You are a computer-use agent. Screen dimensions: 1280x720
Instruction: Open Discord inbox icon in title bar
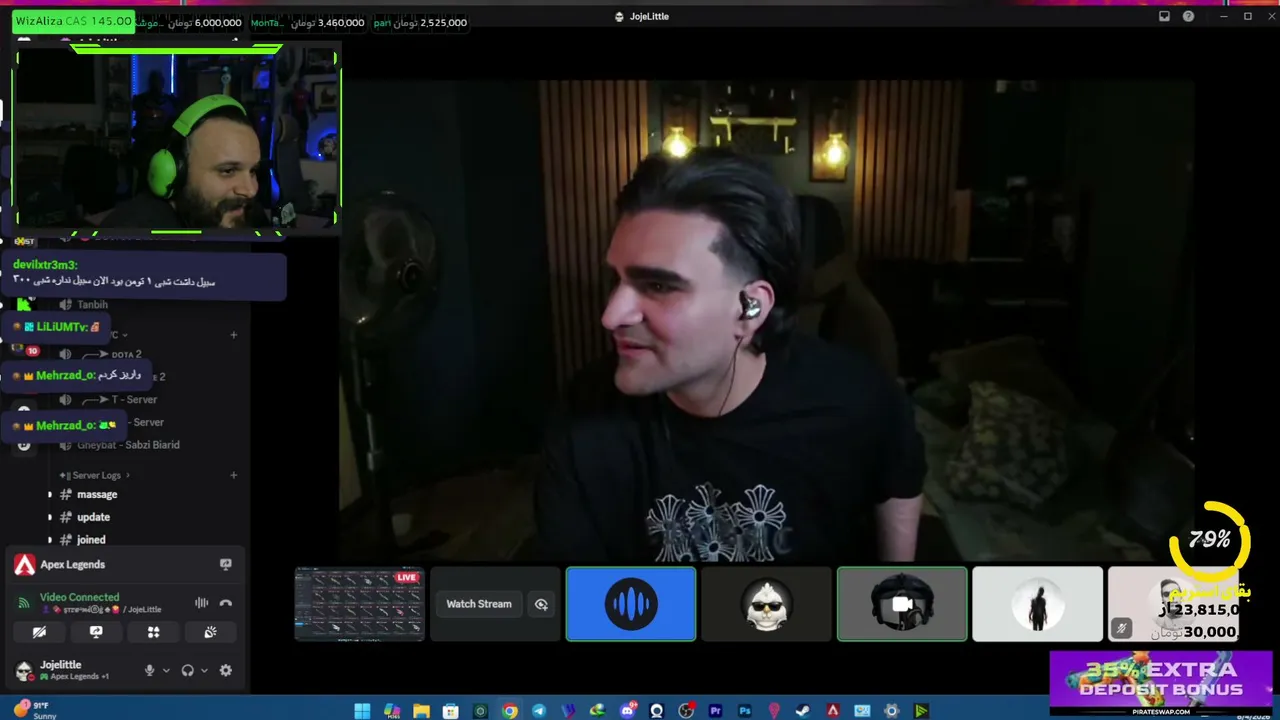tap(1164, 16)
